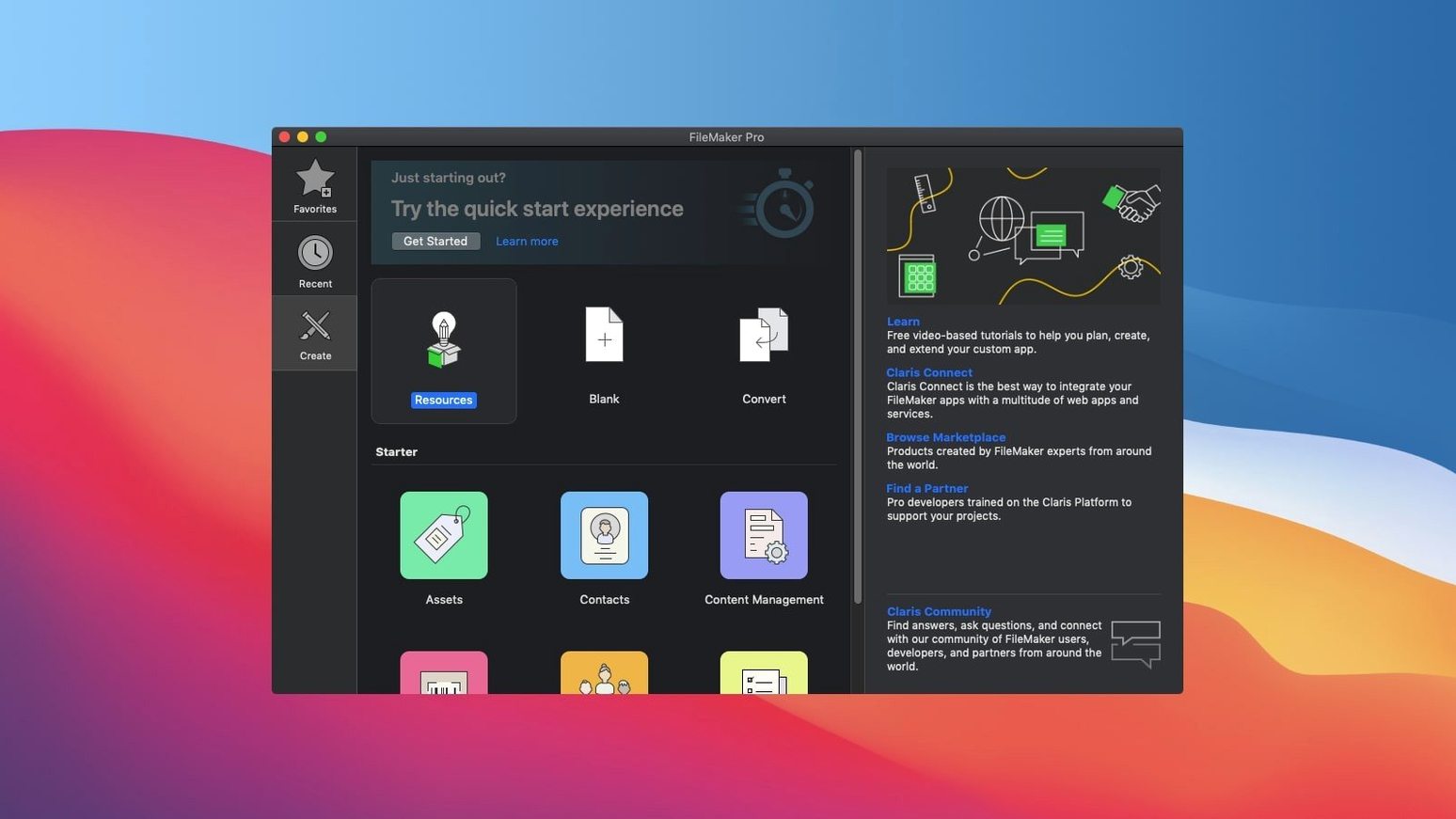Follow the Claris Connect link

[929, 372]
